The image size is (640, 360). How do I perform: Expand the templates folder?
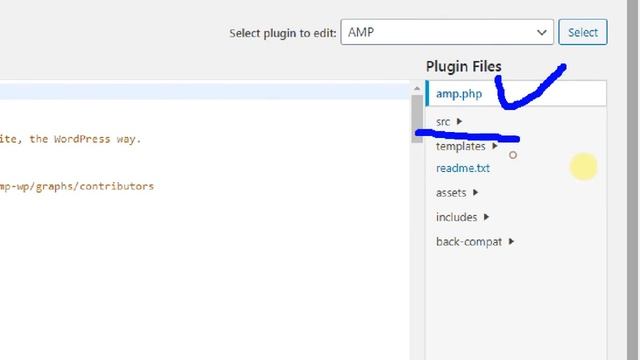click(x=467, y=146)
